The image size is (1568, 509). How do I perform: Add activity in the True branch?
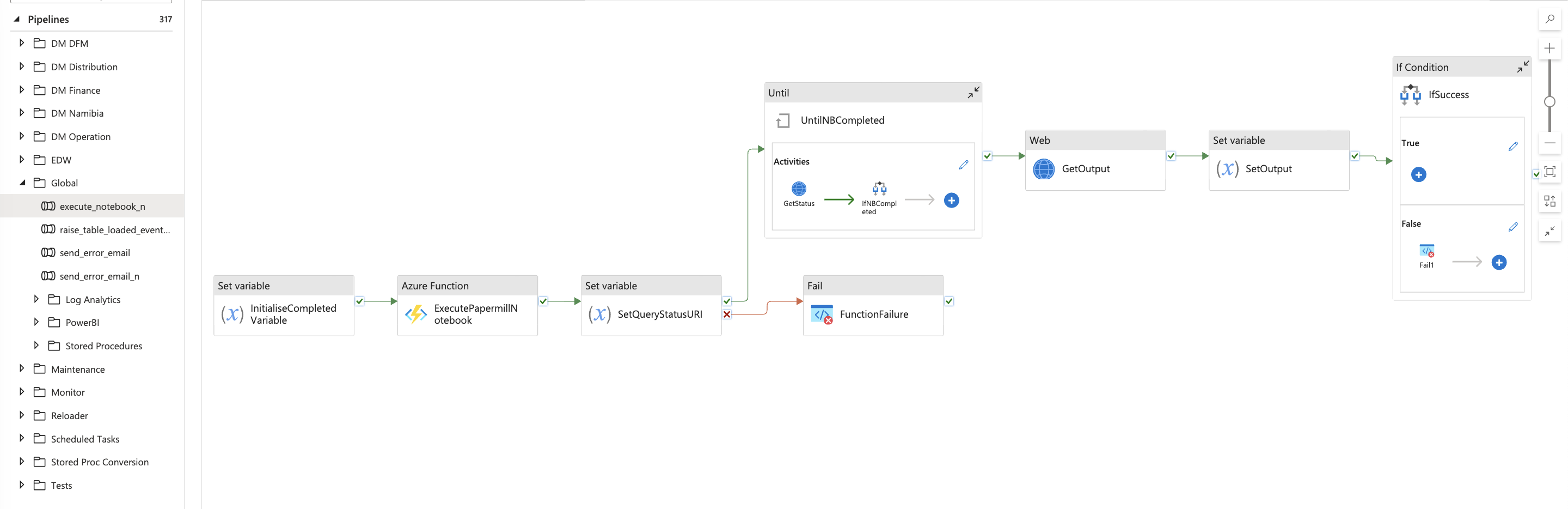1418,175
